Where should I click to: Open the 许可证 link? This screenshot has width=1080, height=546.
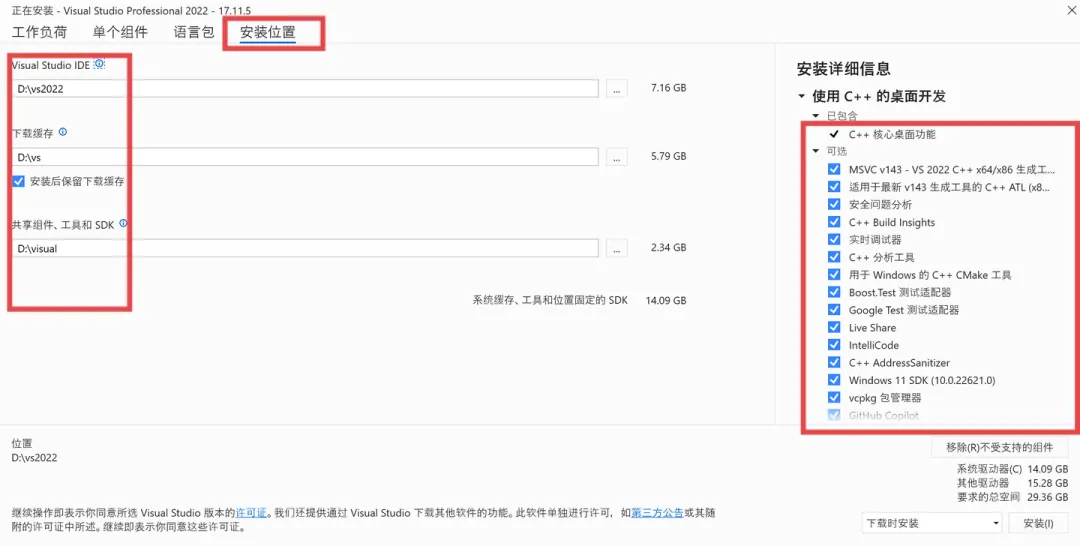tap(251, 513)
